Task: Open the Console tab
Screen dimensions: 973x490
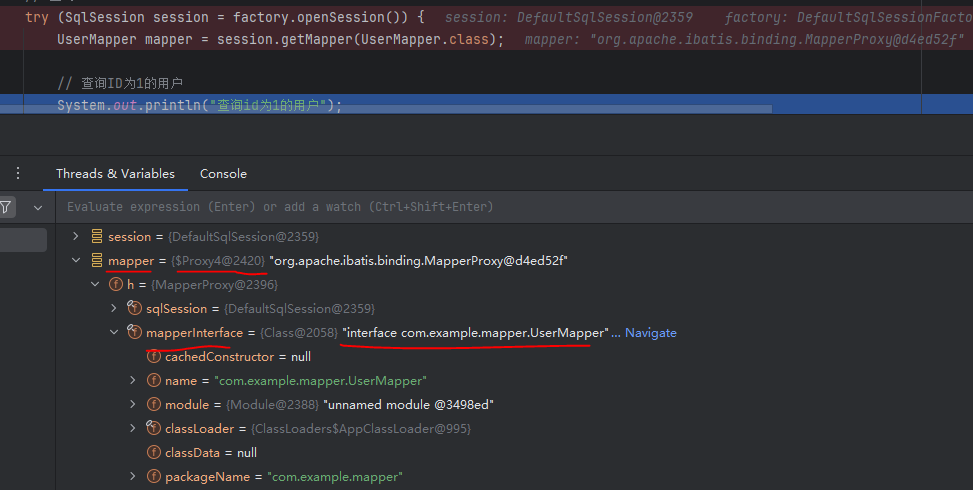Action: [x=223, y=174]
